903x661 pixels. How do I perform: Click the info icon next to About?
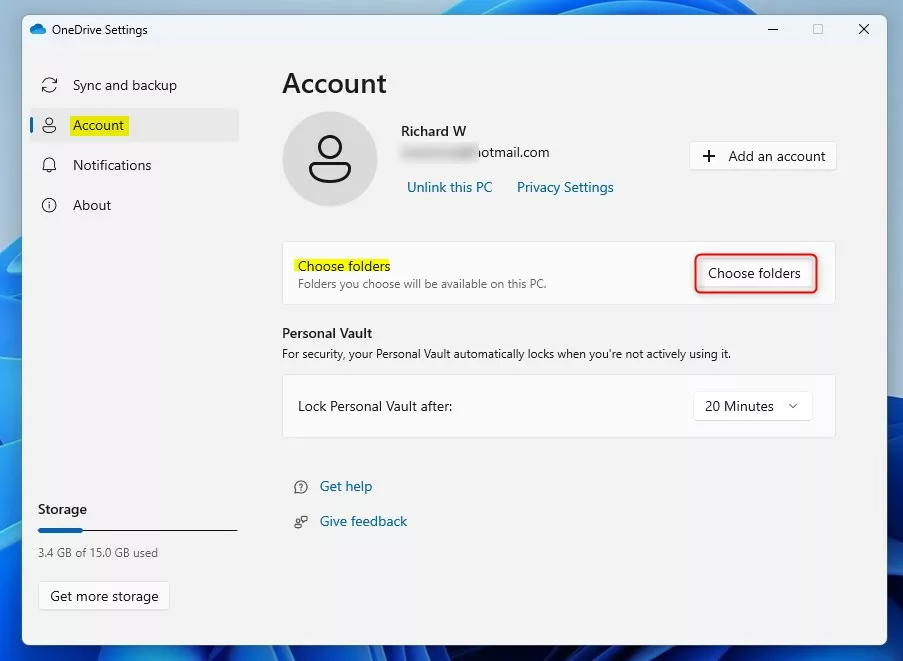[50, 205]
